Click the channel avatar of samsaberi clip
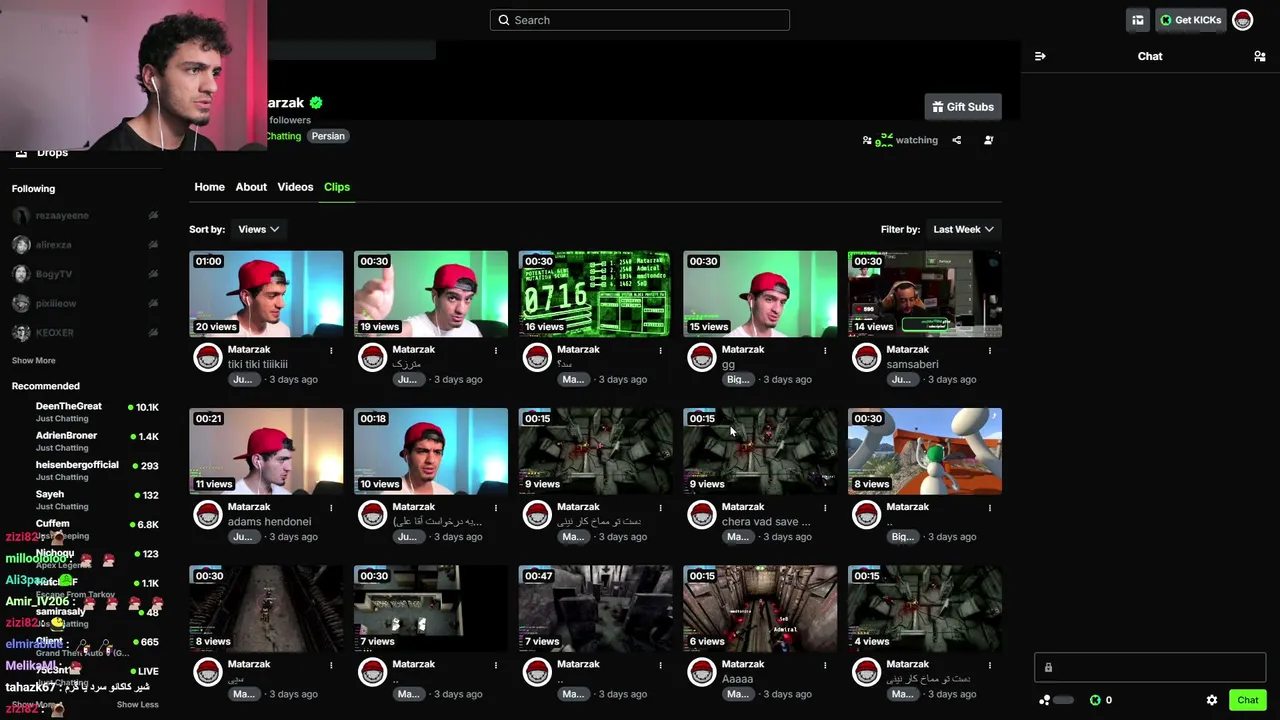 point(867,357)
